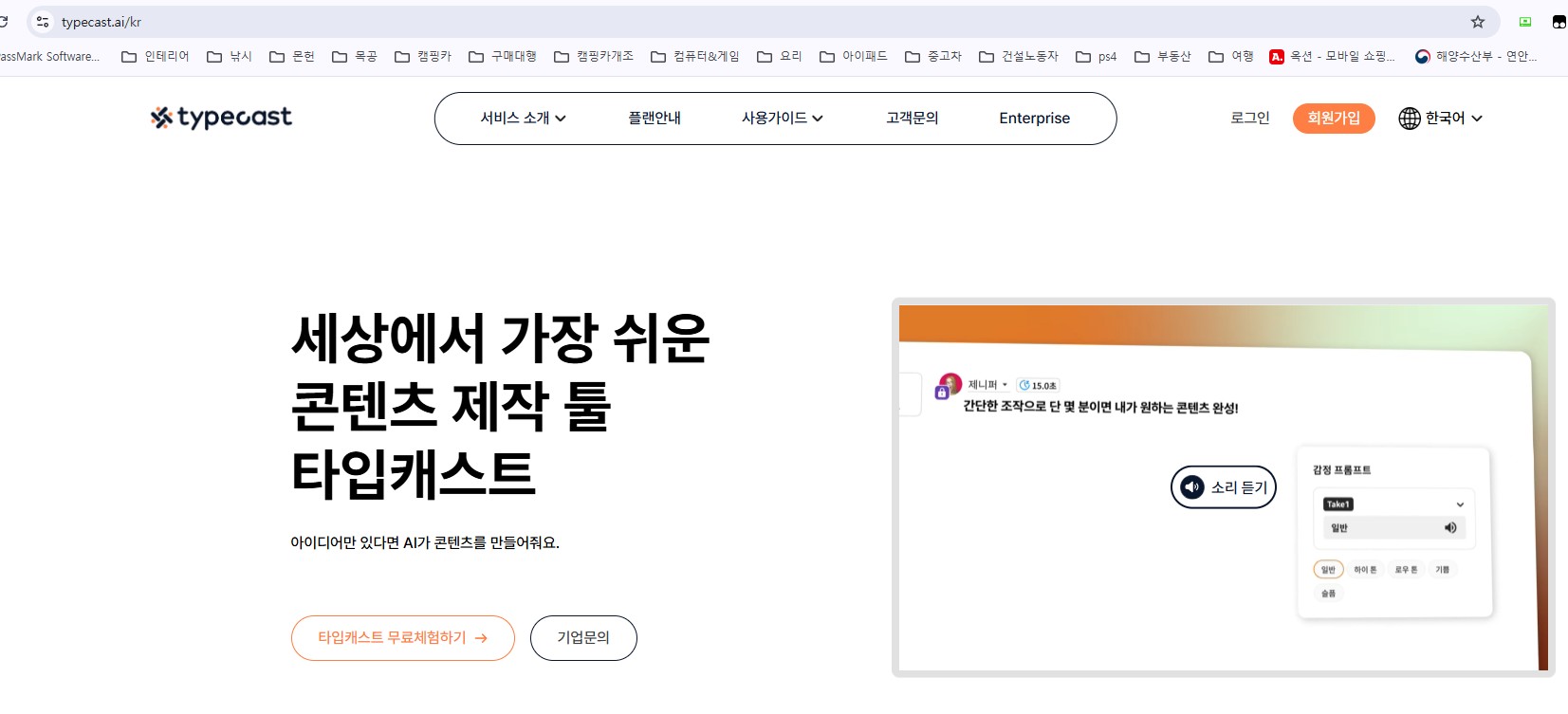
Task: Click the speaker icon in the 일반 row
Action: (x=1450, y=528)
